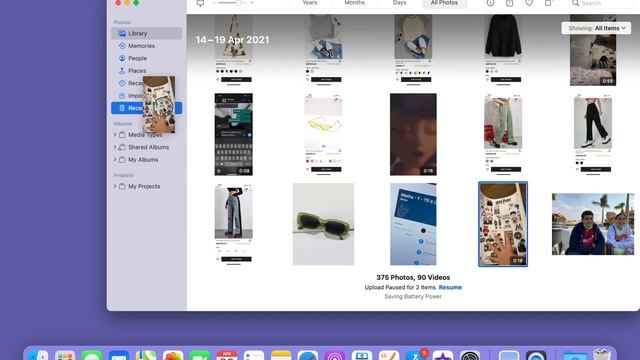
Task: Select the keyboard screen recording 0:09
Action: point(233,134)
